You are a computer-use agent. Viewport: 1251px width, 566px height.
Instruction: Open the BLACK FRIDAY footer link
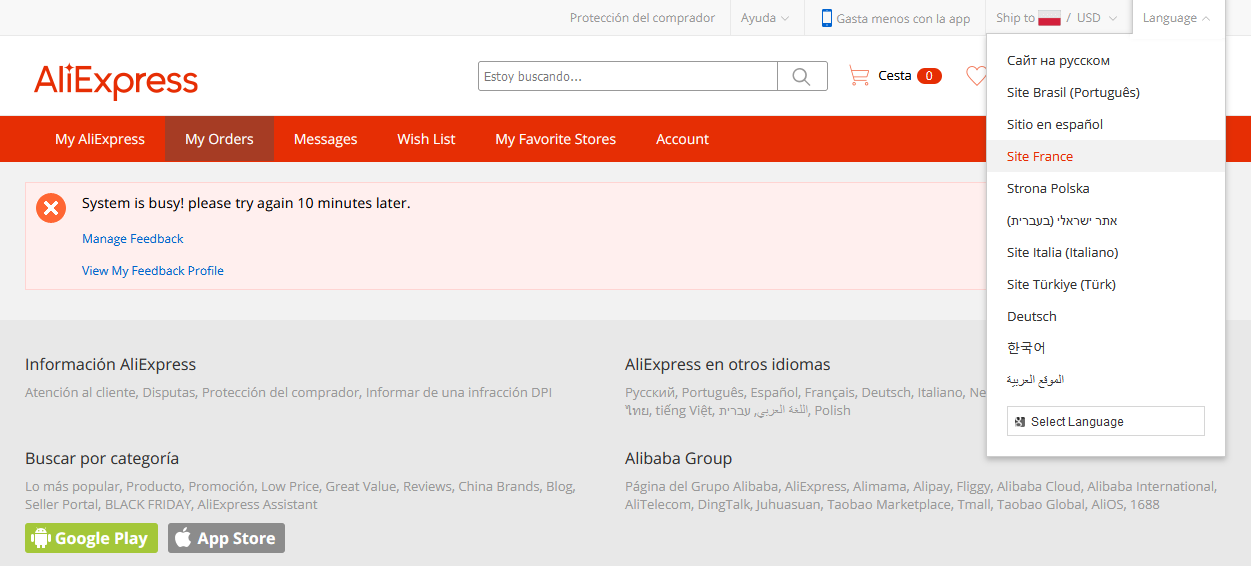click(147, 504)
